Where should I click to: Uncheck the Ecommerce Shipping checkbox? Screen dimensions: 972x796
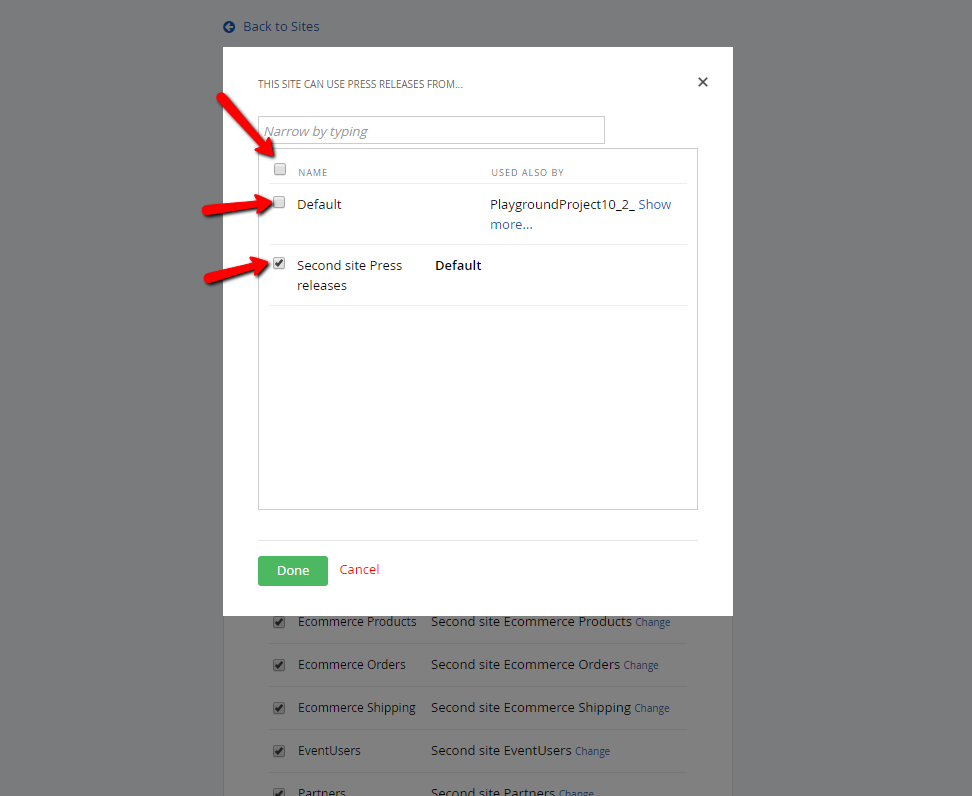pyautogui.click(x=279, y=708)
